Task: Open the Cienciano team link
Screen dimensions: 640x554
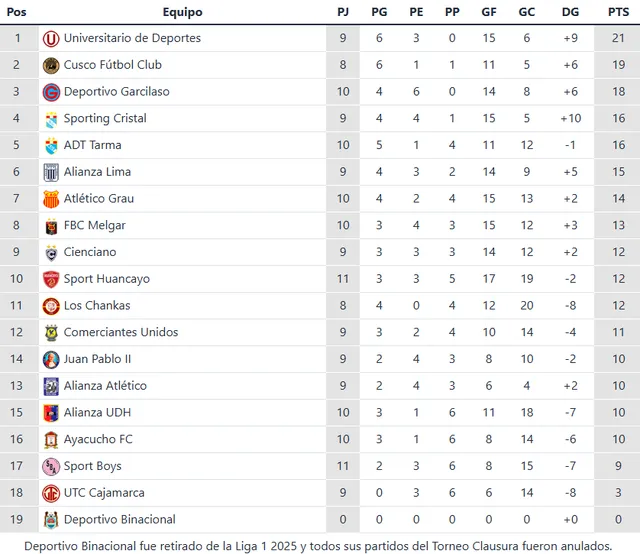Action: [90, 252]
